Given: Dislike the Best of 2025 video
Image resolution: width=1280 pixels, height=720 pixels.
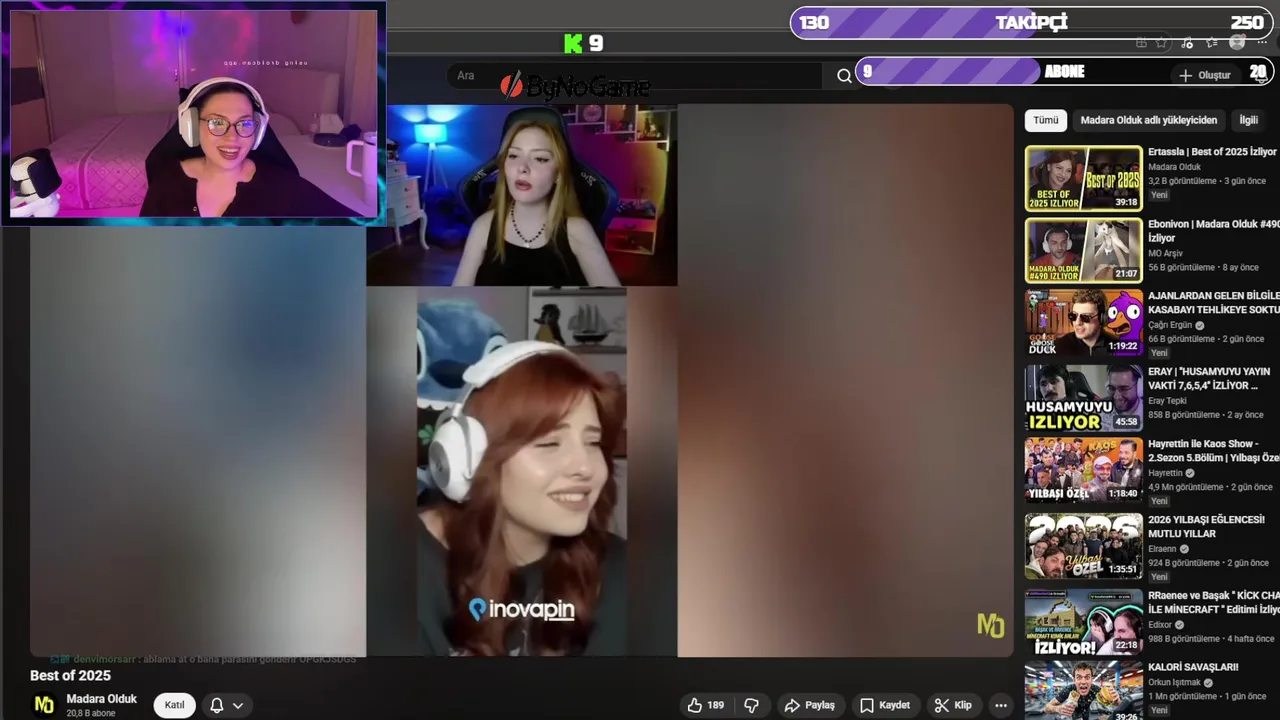Looking at the screenshot, I should 752,705.
